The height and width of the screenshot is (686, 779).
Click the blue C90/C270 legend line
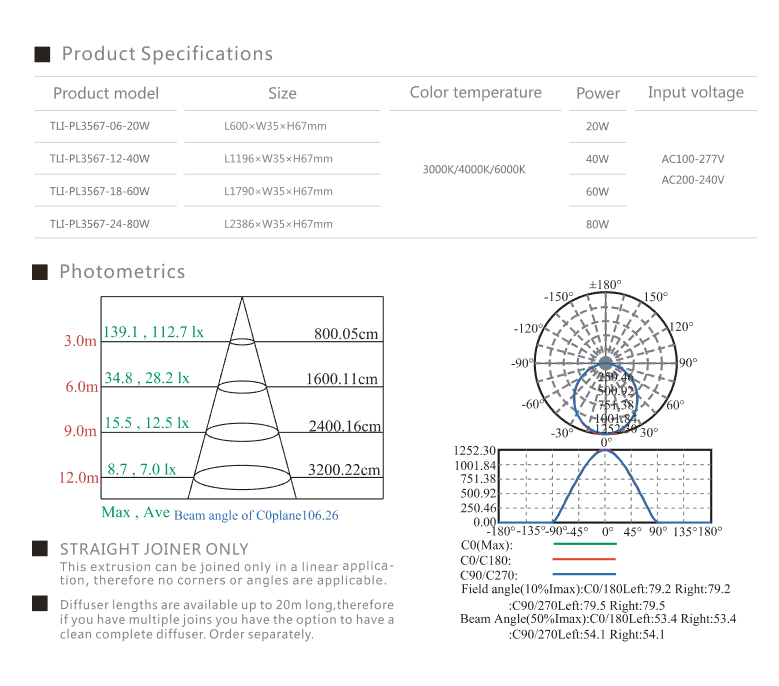[x=585, y=575]
